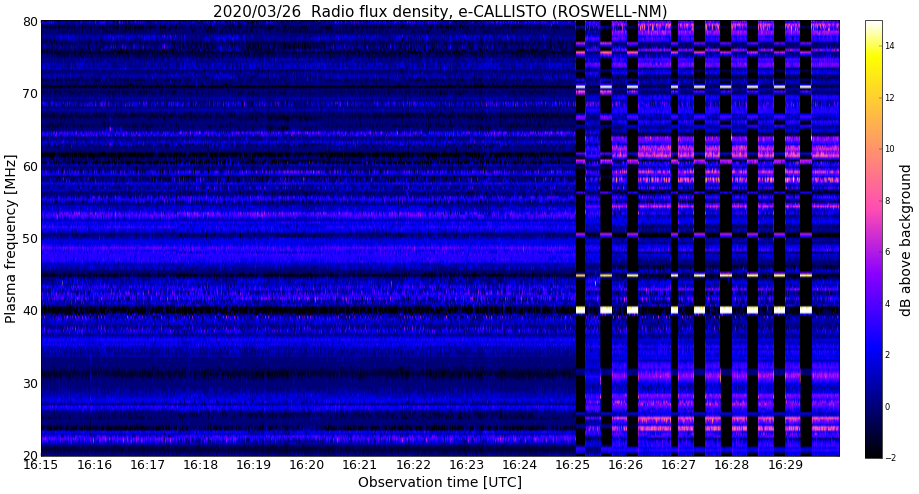The width and height of the screenshot is (919, 494).
Task: Click the 50 MHz frequency tick label
Action: tap(30, 239)
